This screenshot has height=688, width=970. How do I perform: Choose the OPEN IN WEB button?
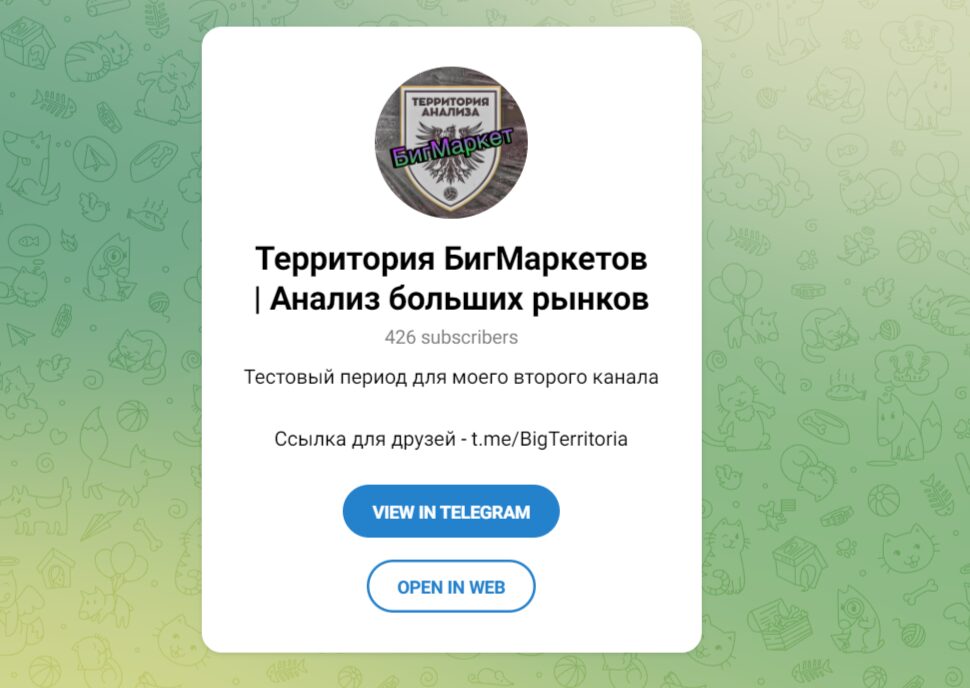pos(451,587)
